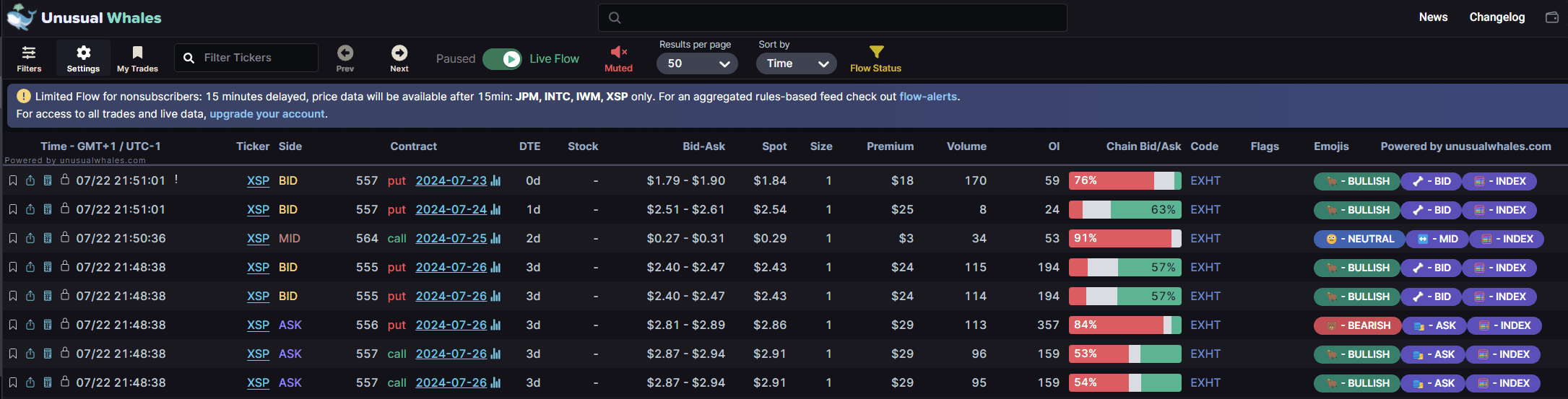Image resolution: width=1568 pixels, height=399 pixels.
Task: Share the 556 put trade row
Action: coord(30,325)
